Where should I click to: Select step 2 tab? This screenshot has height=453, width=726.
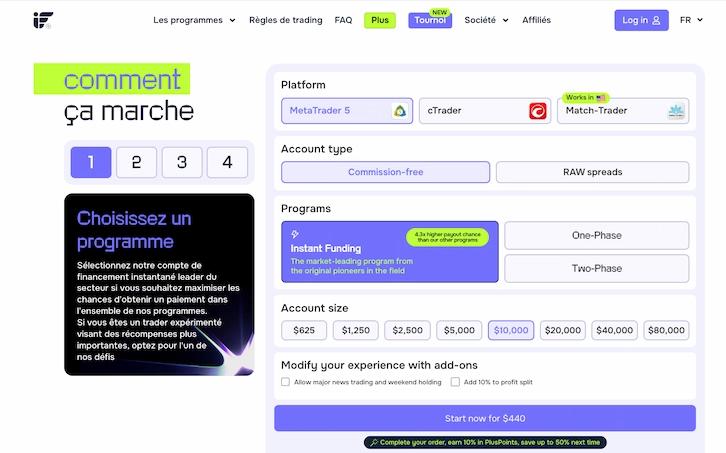[136, 162]
